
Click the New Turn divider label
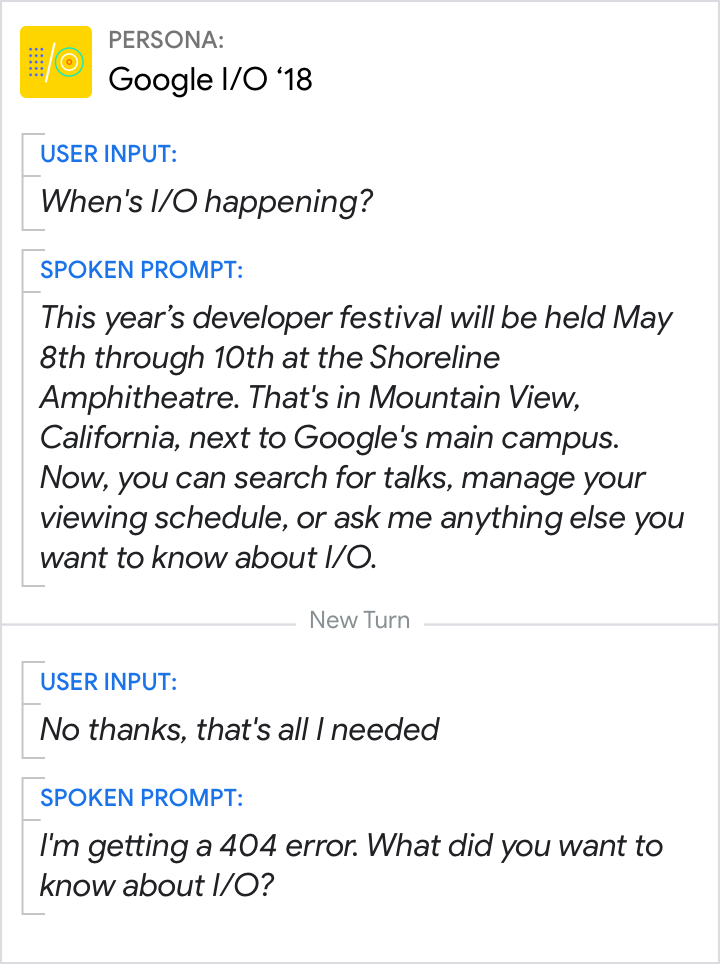pyautogui.click(x=360, y=620)
